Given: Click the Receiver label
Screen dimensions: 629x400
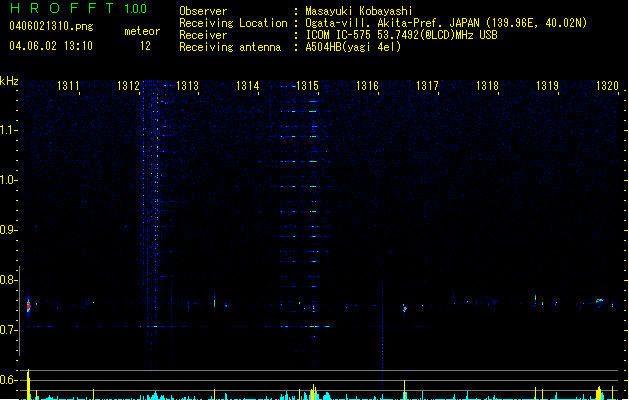Looking at the screenshot, I should (203, 35).
